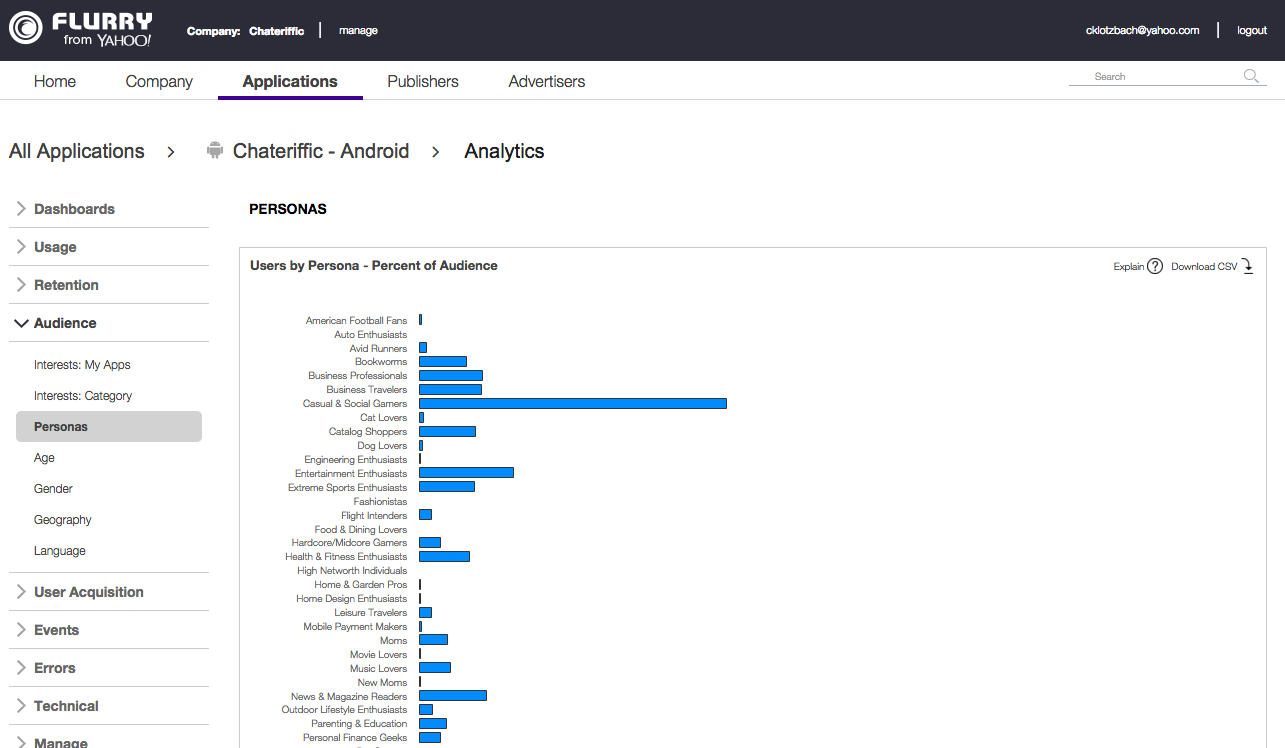This screenshot has width=1285, height=748.
Task: Click the search magnifying glass icon
Action: 1249,75
